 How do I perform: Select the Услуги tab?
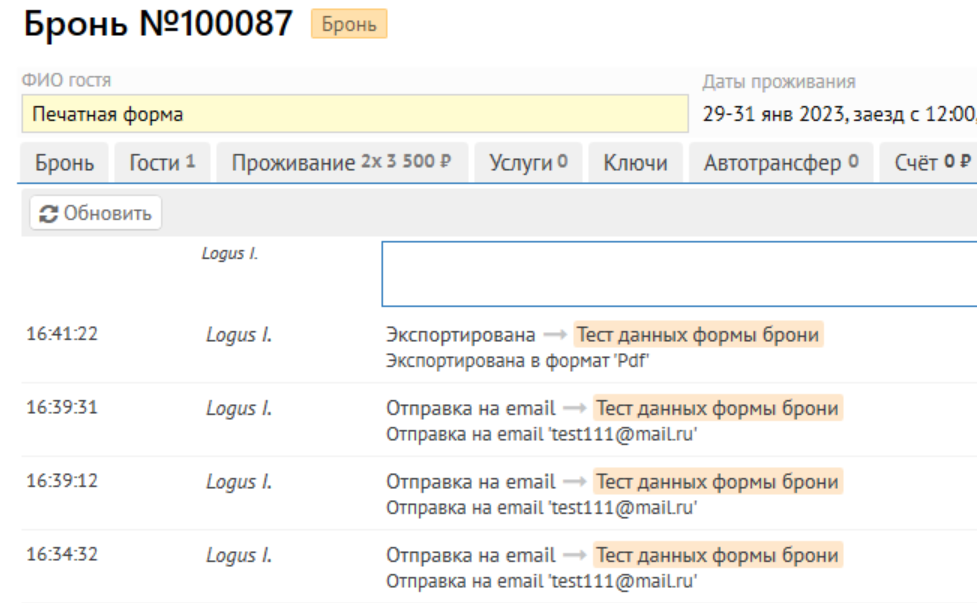pyautogui.click(x=528, y=163)
